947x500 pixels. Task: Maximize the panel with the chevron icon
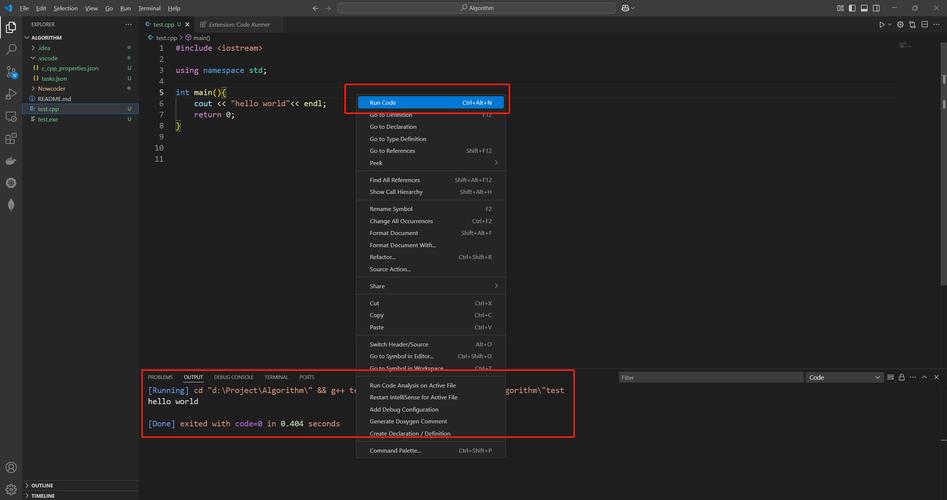(925, 377)
